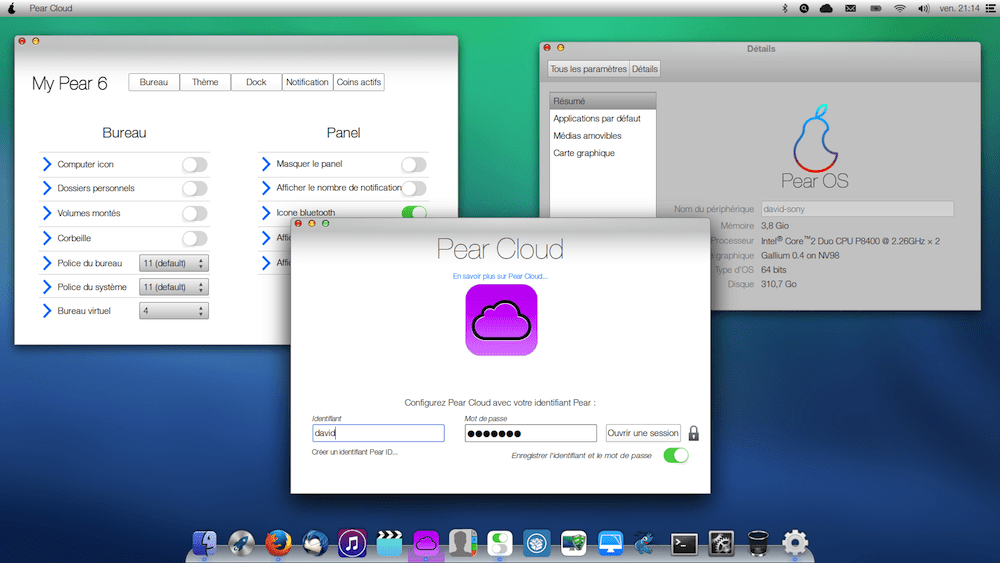Click the large purple Pear Cloud logo
Image resolution: width=1000 pixels, height=563 pixels.
tap(501, 320)
